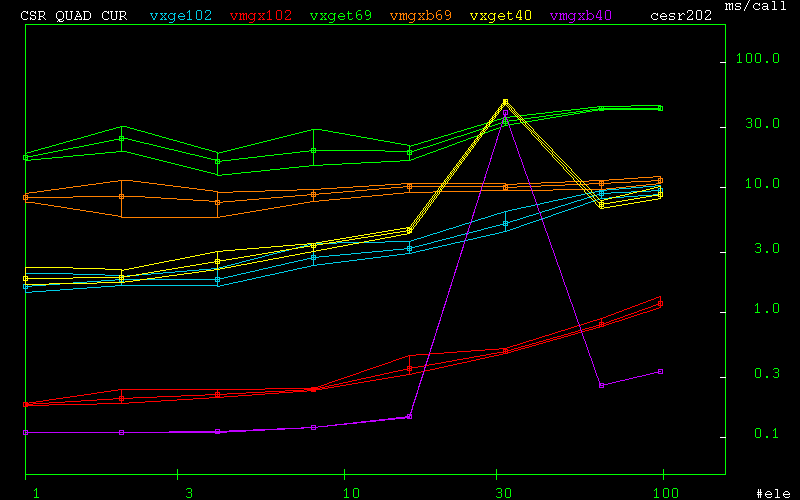Click the '1.0' y-axis tick label
This screenshot has width=800, height=500.
(x=767, y=309)
